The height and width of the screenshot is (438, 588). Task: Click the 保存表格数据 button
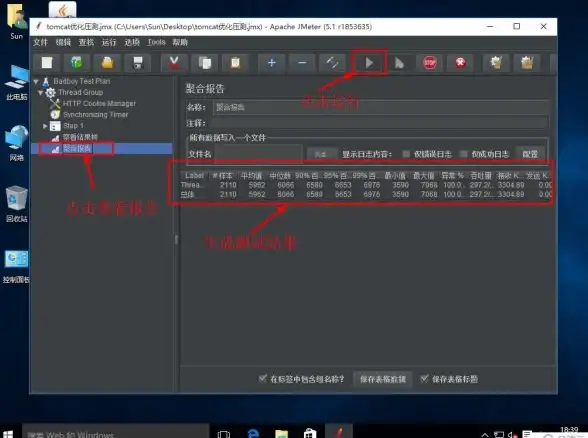click(382, 379)
